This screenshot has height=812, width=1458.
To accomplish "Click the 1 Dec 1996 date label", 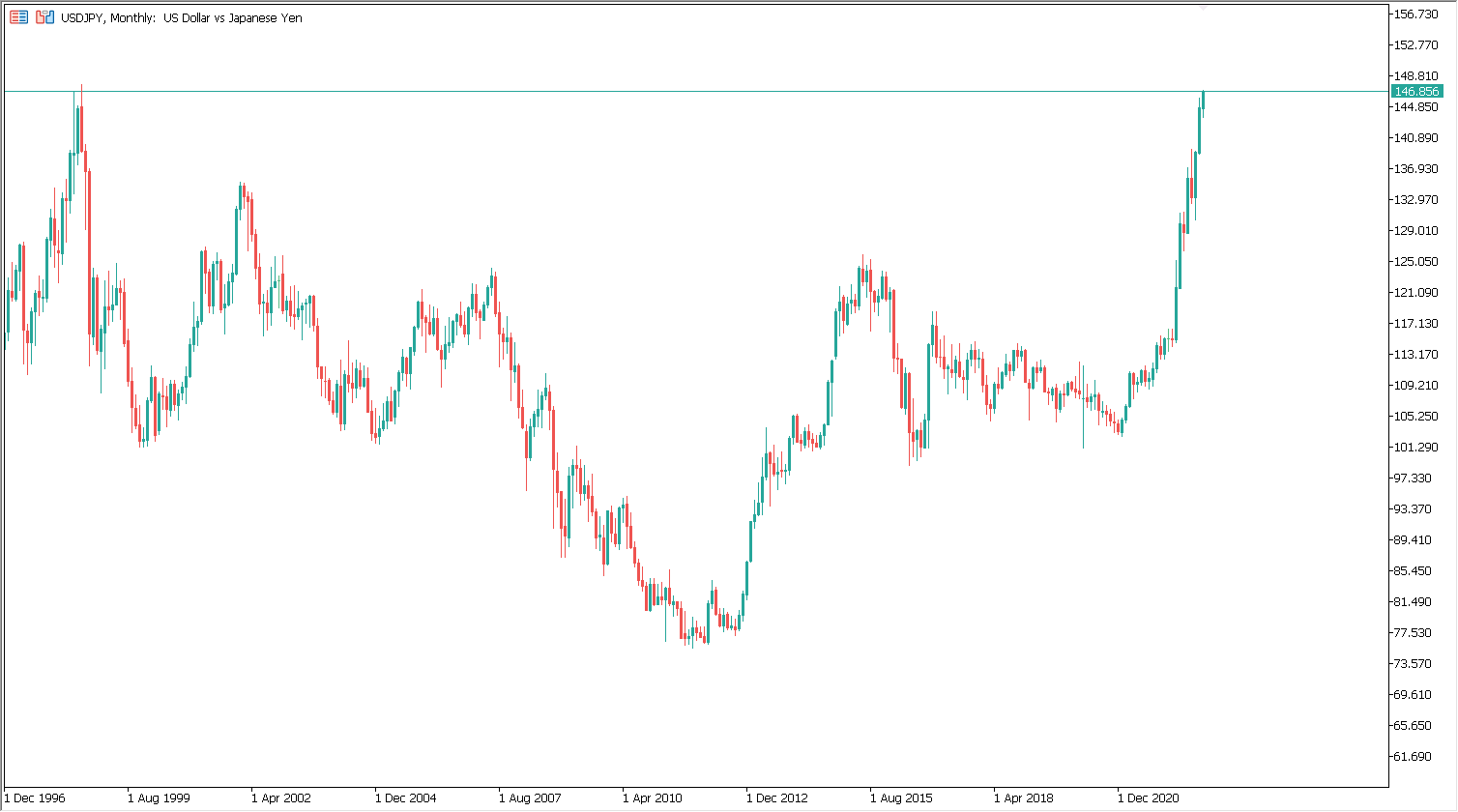I will point(35,798).
